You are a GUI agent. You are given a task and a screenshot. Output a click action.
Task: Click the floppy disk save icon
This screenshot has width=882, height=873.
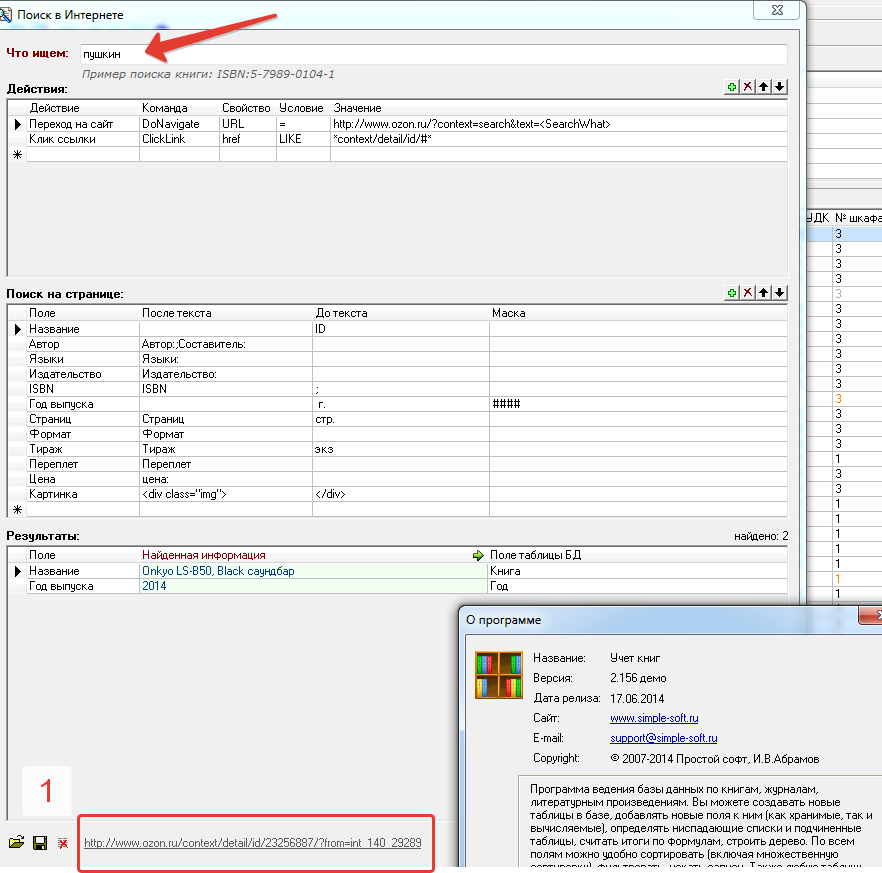tap(40, 843)
